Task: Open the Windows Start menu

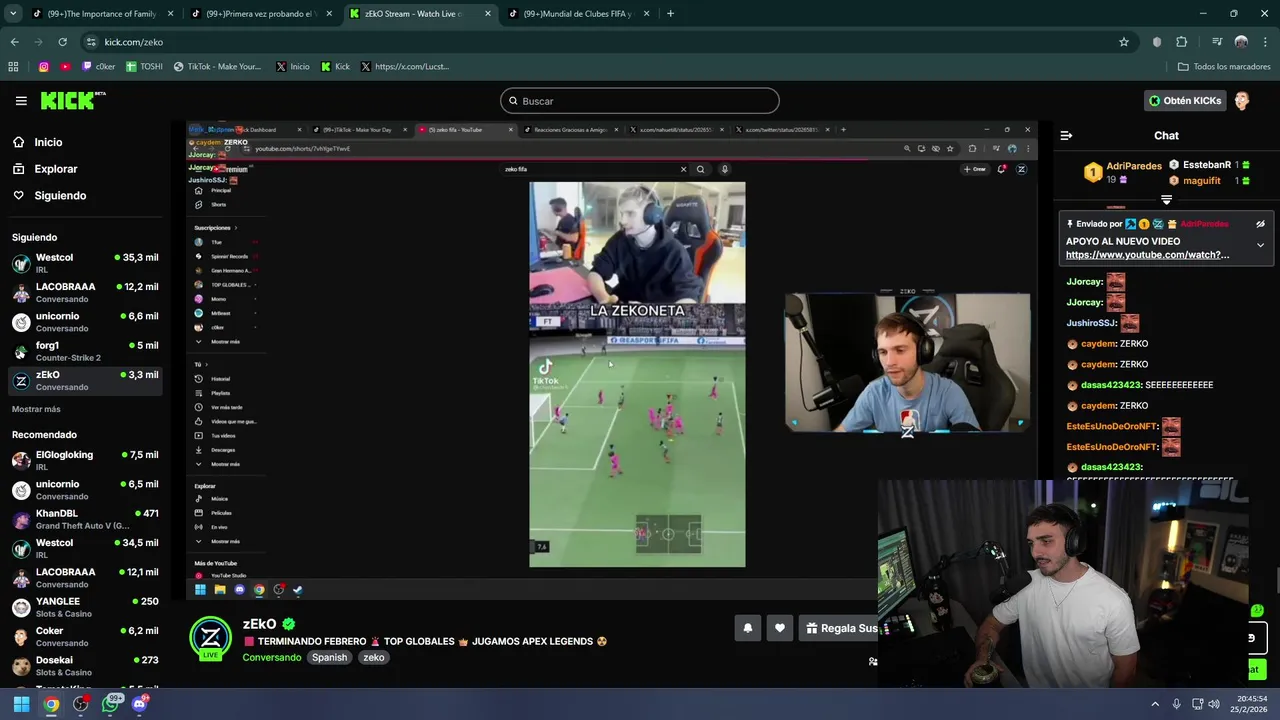Action: point(21,704)
